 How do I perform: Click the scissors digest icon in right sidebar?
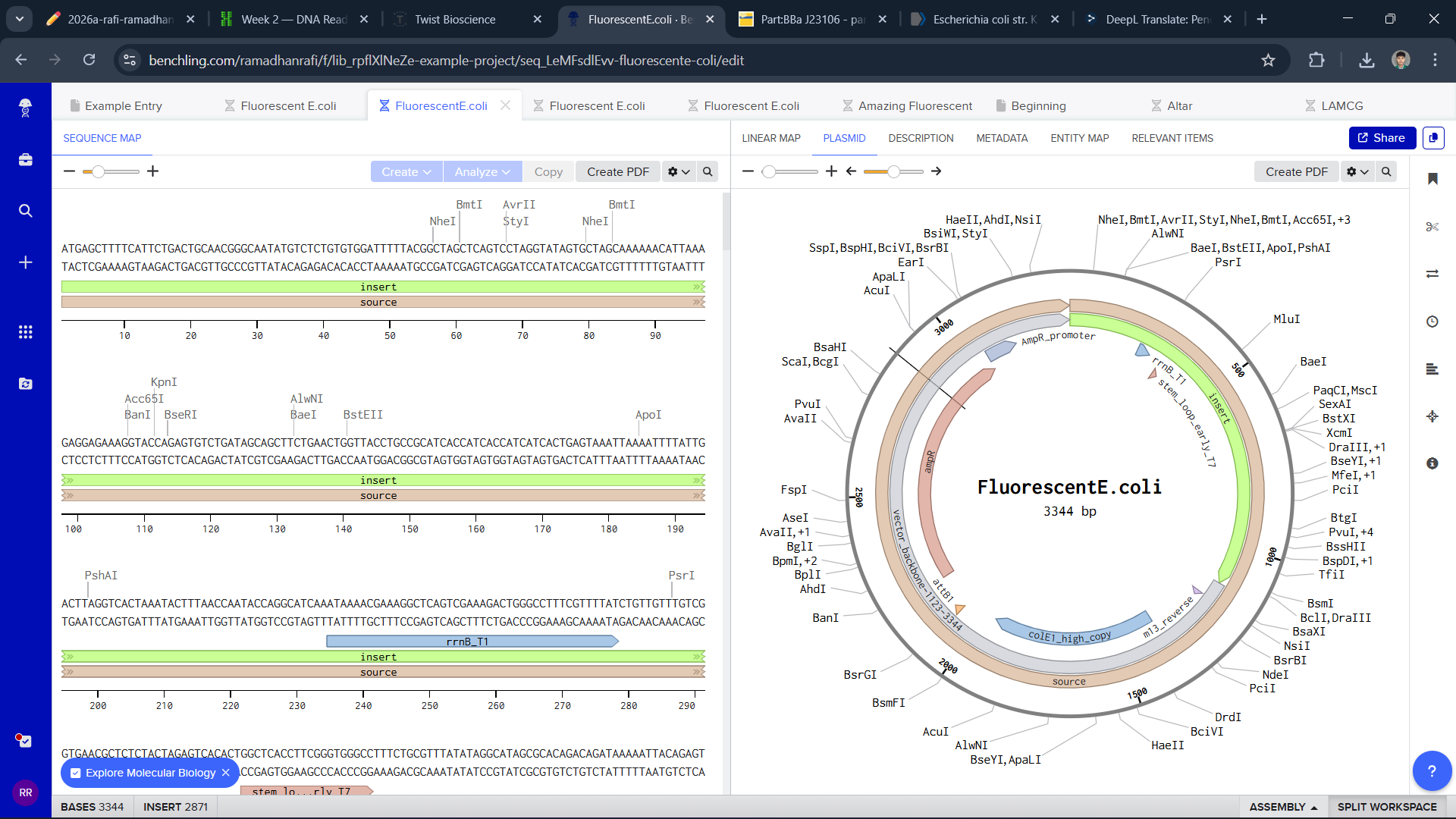pyautogui.click(x=1432, y=227)
